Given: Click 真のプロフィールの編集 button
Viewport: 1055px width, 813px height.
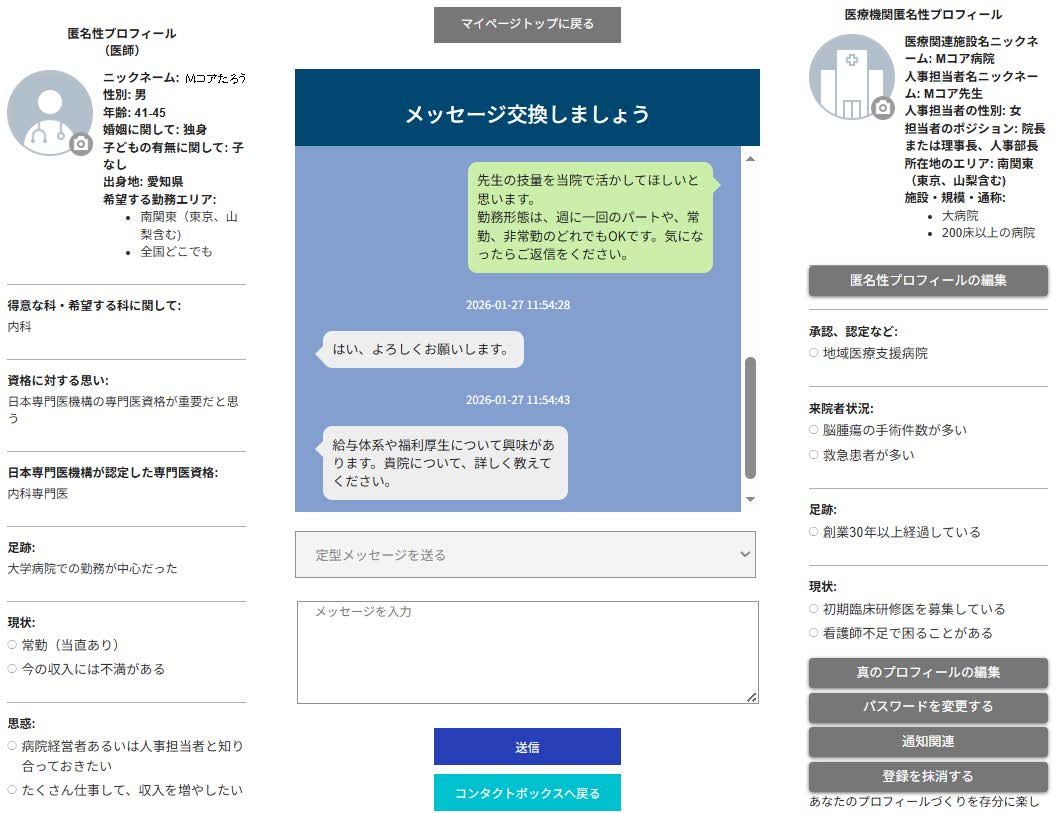Looking at the screenshot, I should tap(926, 673).
